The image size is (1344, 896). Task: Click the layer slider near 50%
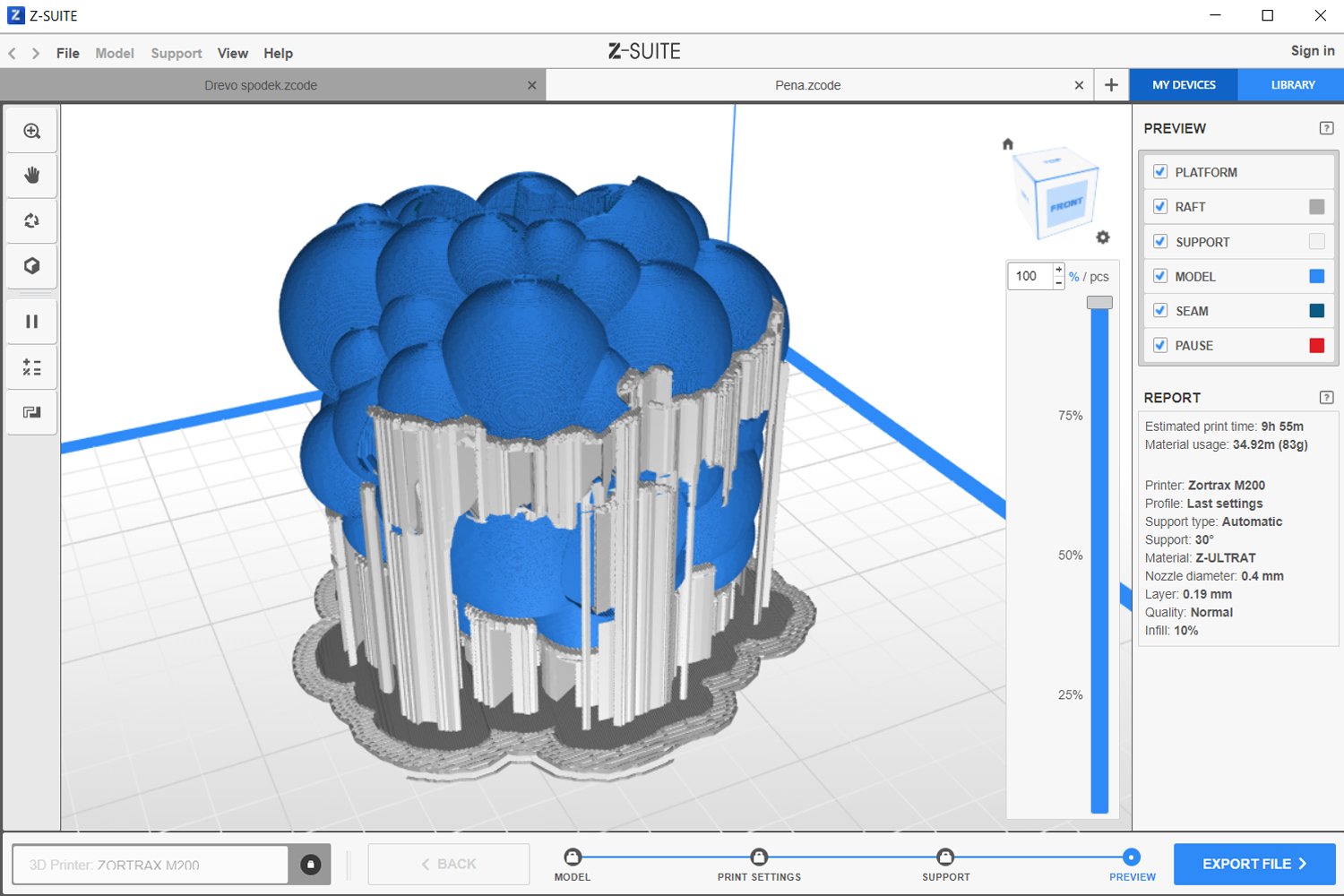[x=1099, y=556]
